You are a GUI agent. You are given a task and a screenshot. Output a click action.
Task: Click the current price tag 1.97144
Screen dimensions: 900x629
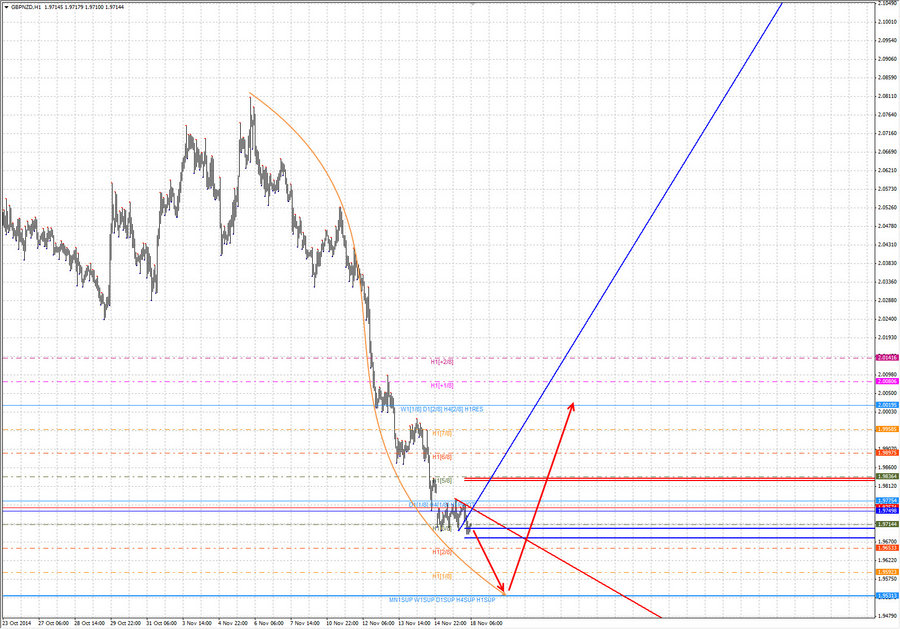click(887, 524)
